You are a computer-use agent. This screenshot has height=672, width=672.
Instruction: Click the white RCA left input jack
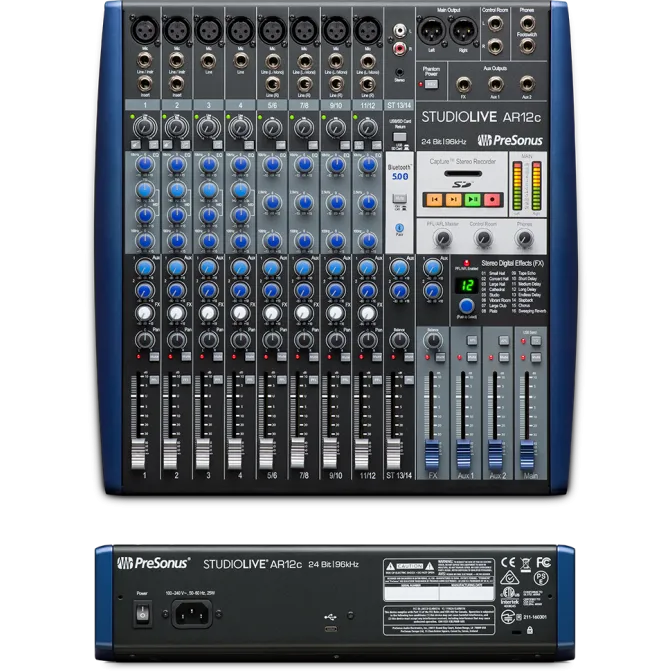tap(399, 30)
